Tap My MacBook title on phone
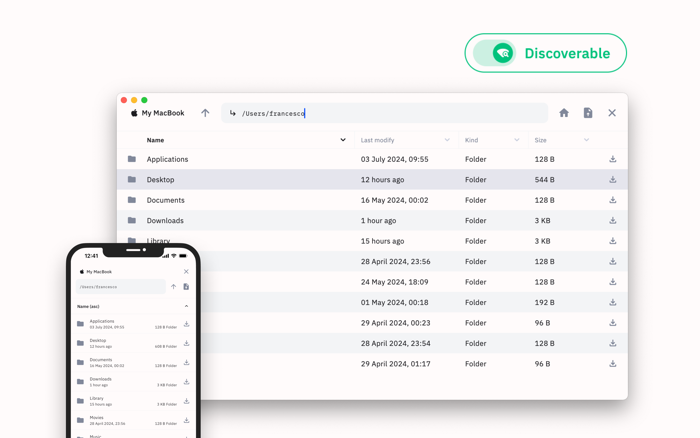The width and height of the screenshot is (700, 438). pyautogui.click(x=99, y=271)
